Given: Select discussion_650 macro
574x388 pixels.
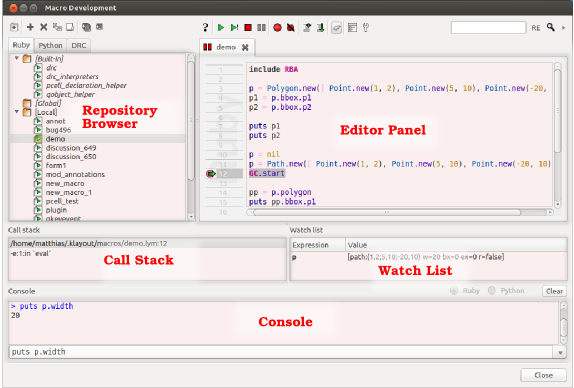Looking at the screenshot, I should [71, 157].
